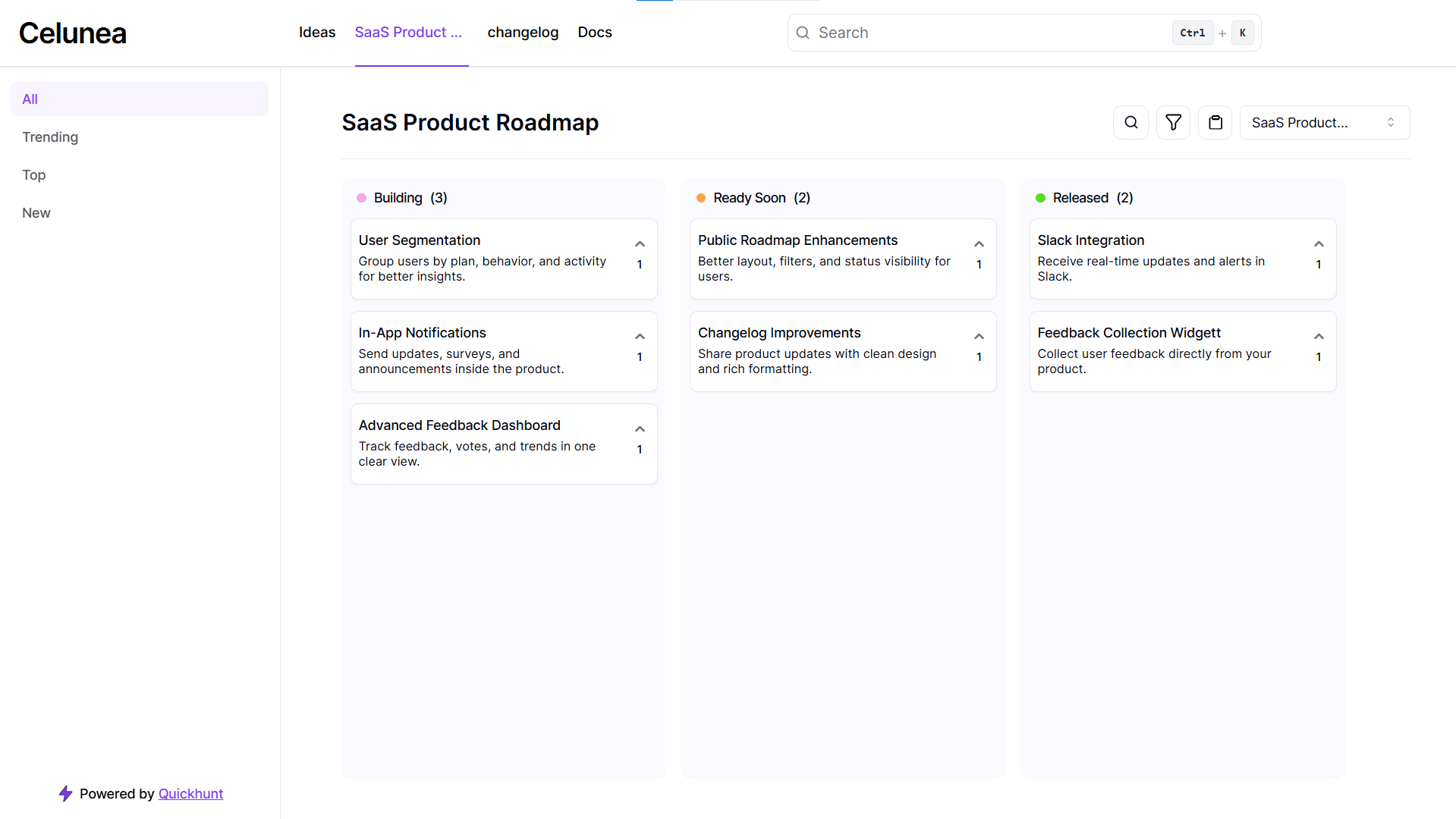Open the Advanced Feedback Dashboard card title
This screenshot has height=819, width=1456.
459,425
